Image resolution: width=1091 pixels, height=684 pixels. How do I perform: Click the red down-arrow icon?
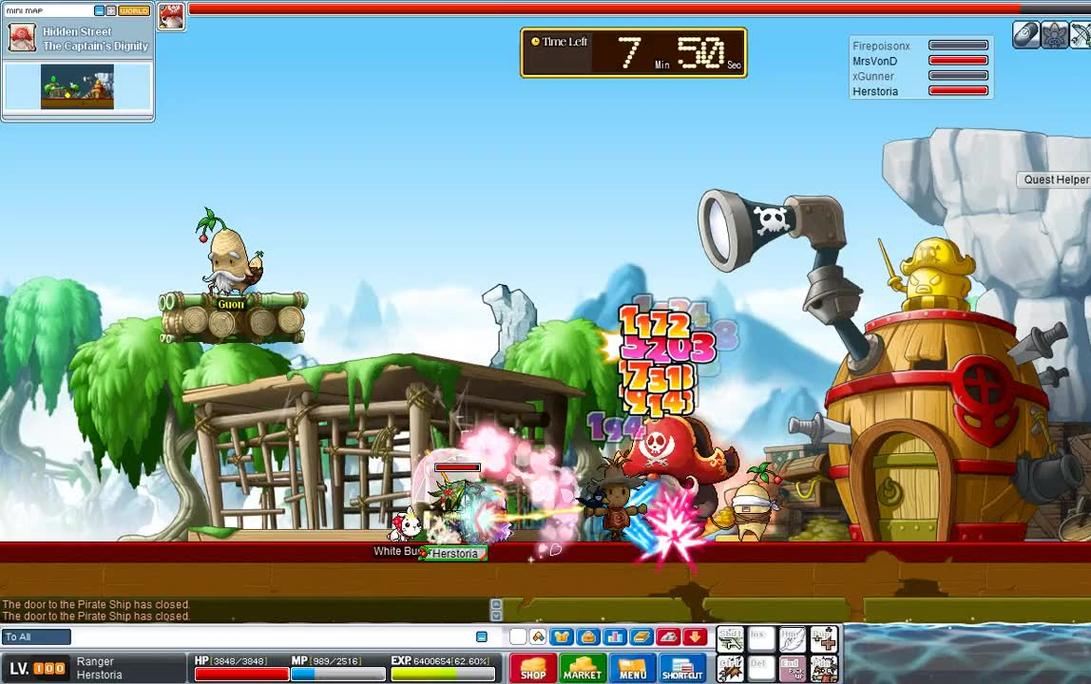coord(694,637)
